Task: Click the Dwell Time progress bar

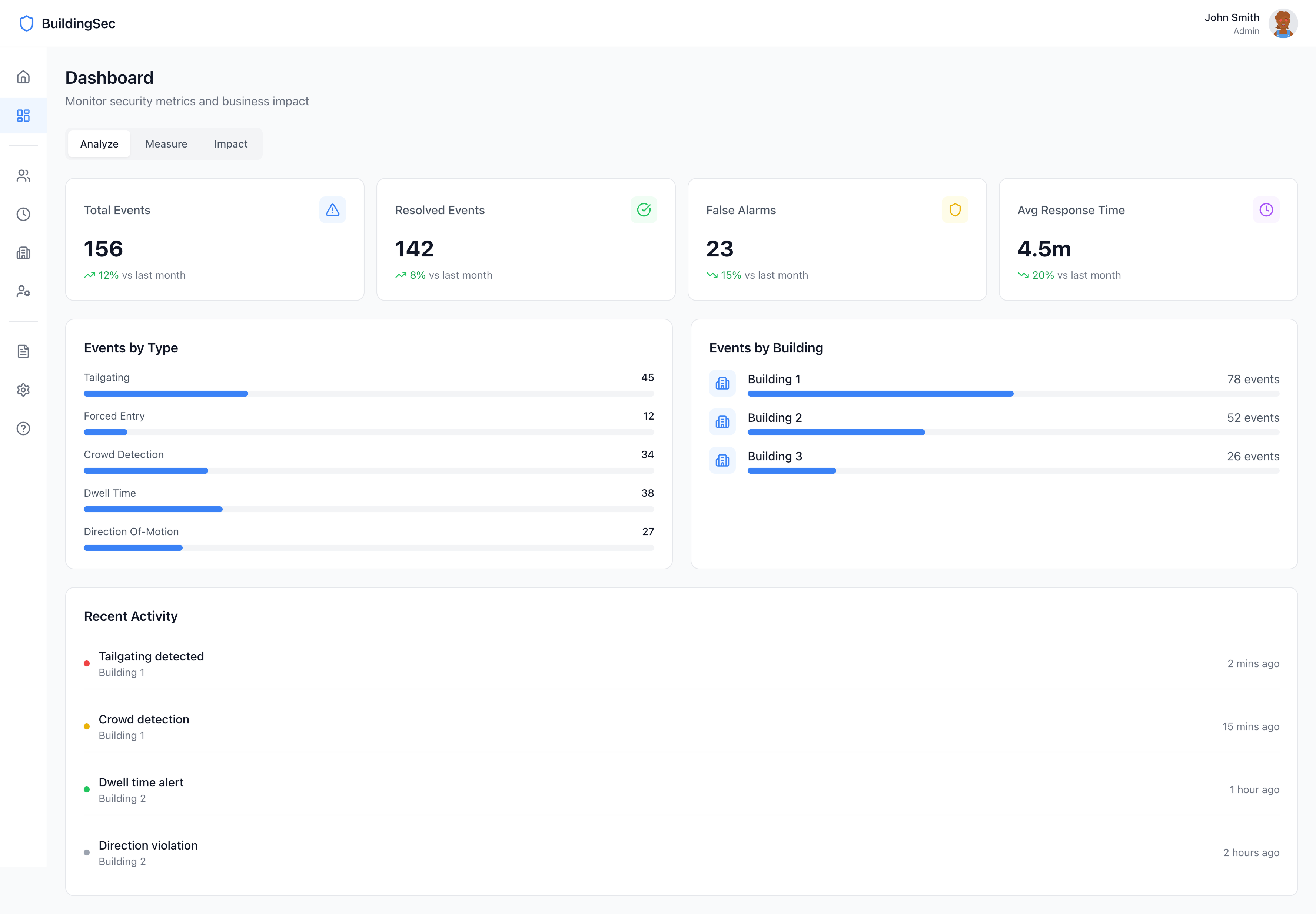Action: coord(369,509)
